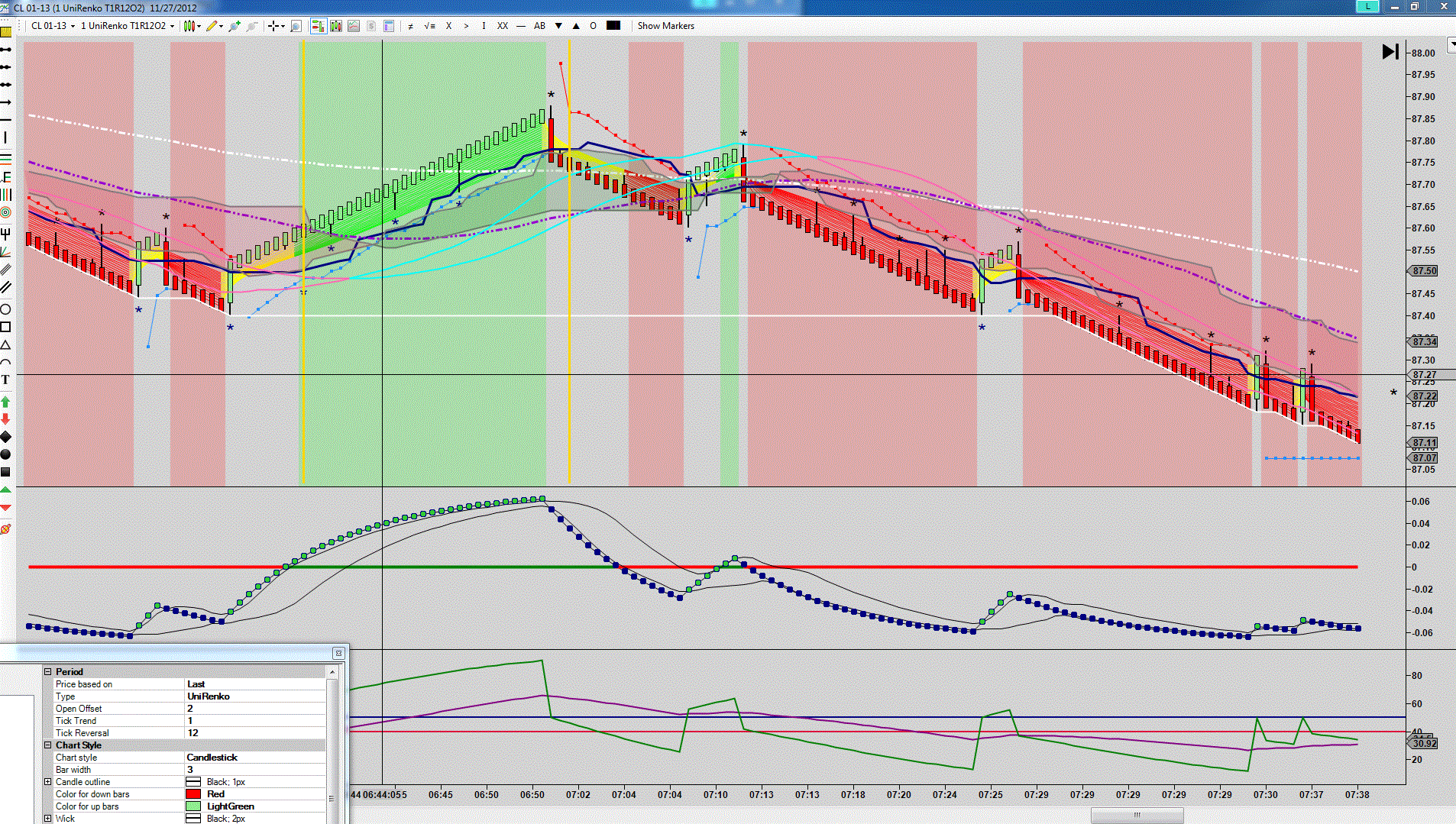Open the Indicators line-chart icon
This screenshot has width=1456, height=824.
354,26
